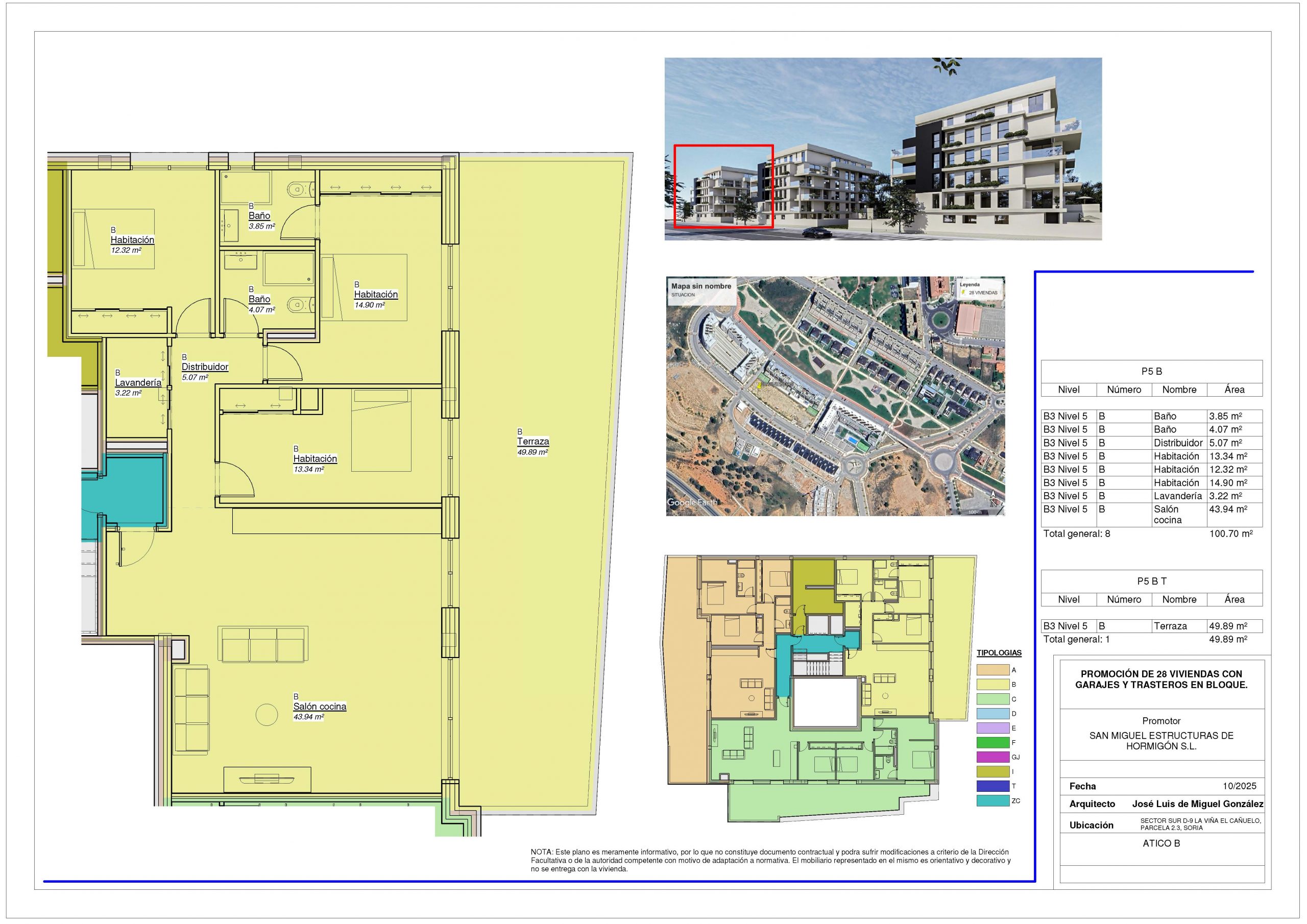Click the GJ magenta legend swatch

click(993, 757)
